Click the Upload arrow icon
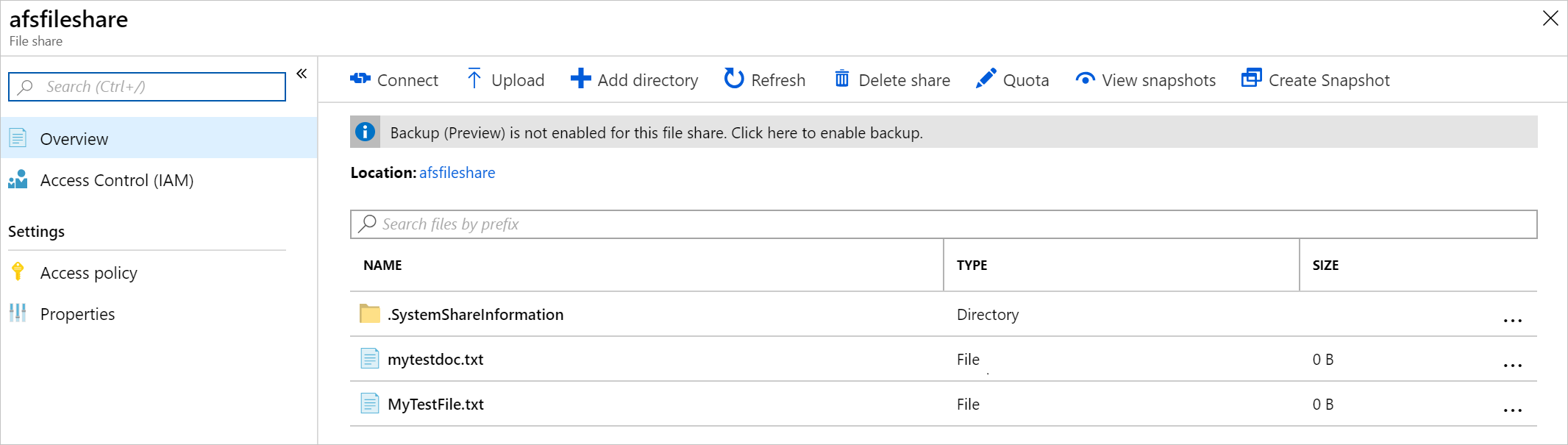1568x445 pixels. pyautogui.click(x=474, y=79)
